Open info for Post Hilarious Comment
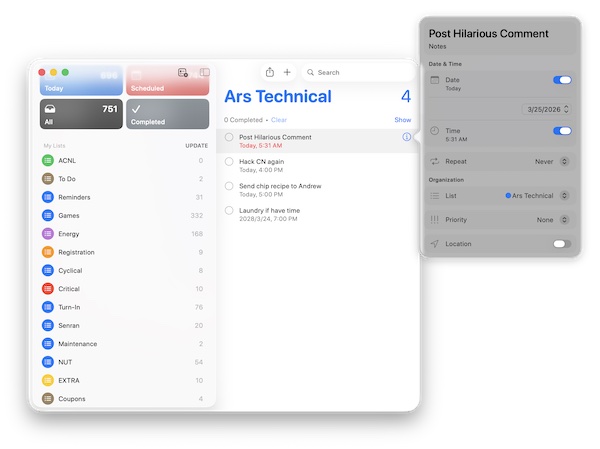This screenshot has height=449, width=600. [x=406, y=137]
